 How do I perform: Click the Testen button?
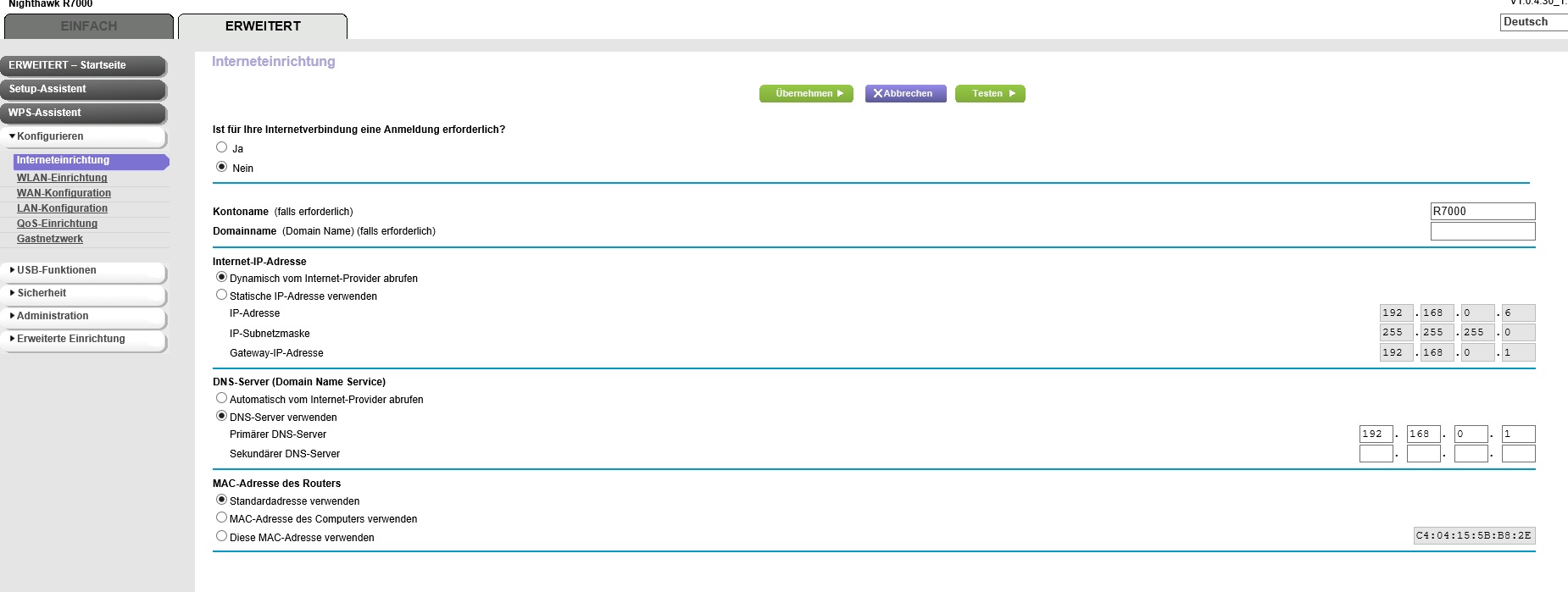coord(990,94)
